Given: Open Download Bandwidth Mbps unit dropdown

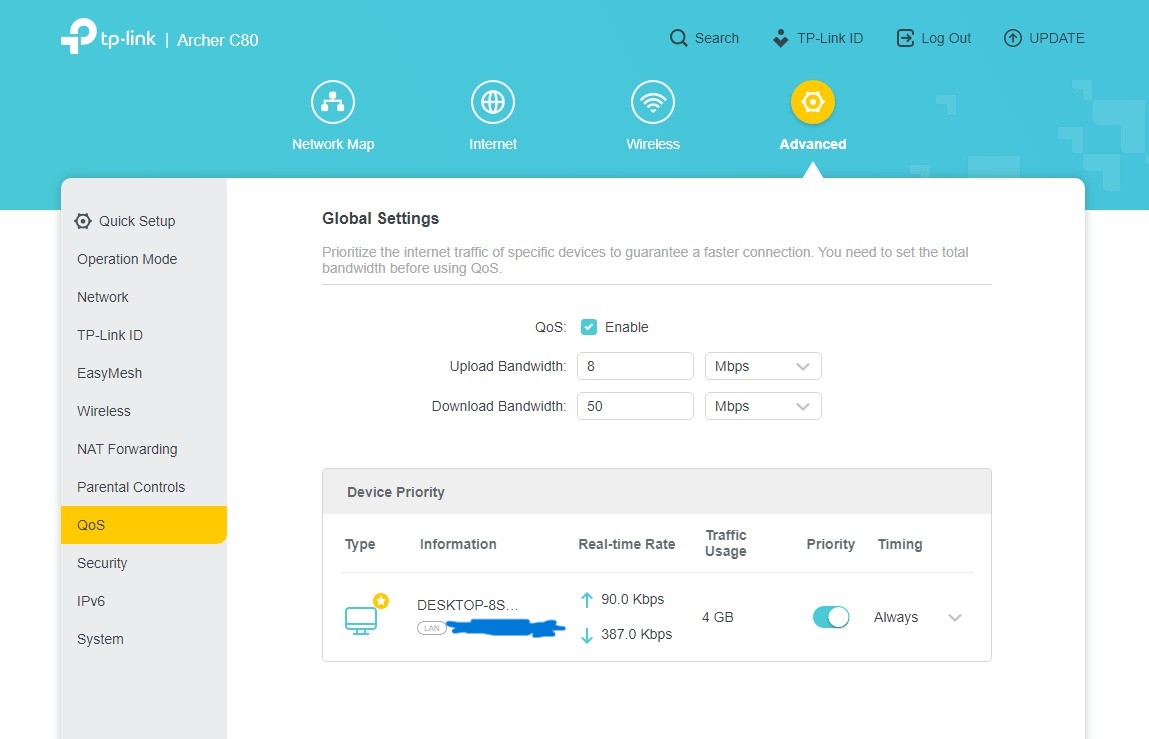Looking at the screenshot, I should pyautogui.click(x=763, y=406).
